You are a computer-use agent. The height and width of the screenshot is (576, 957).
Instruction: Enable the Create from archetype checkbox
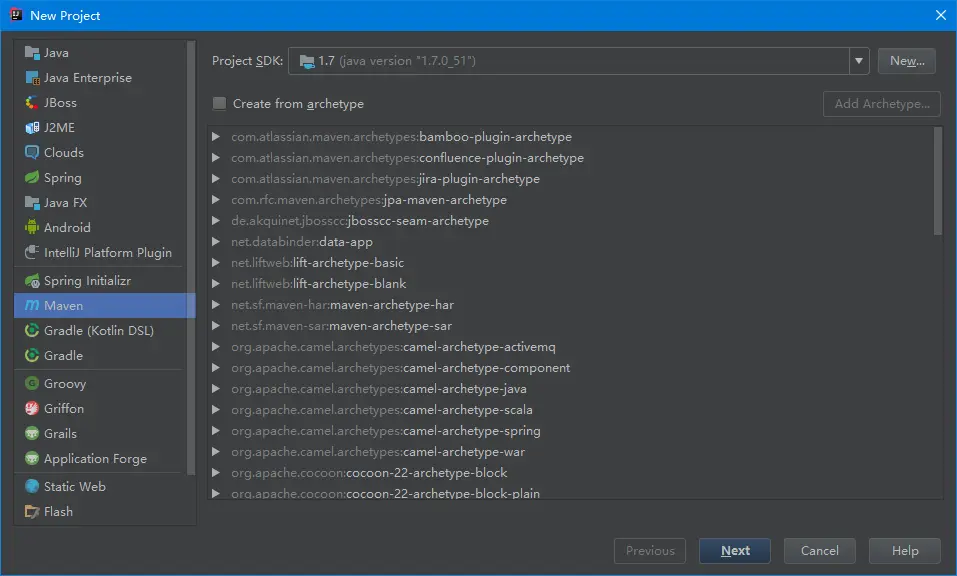[220, 104]
